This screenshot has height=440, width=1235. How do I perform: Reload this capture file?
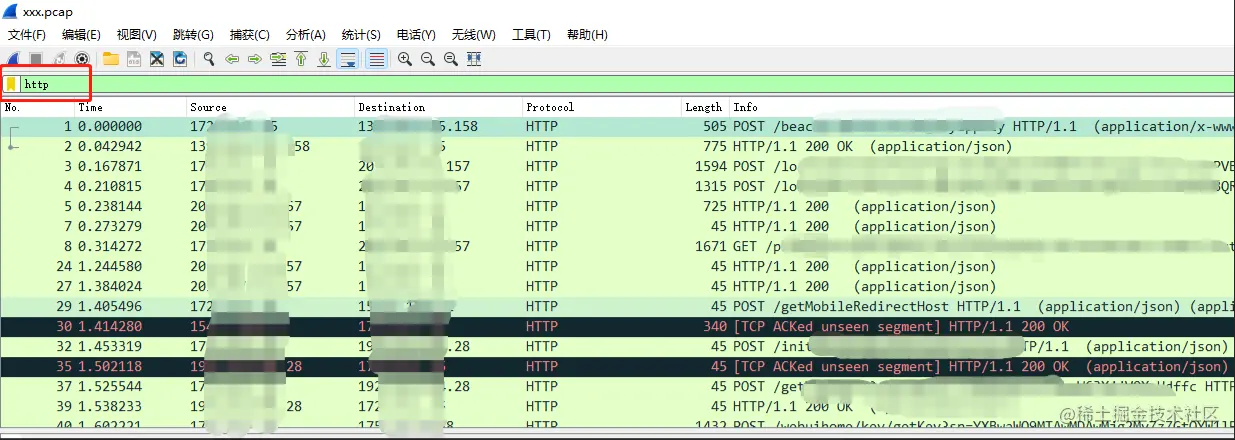coord(180,59)
